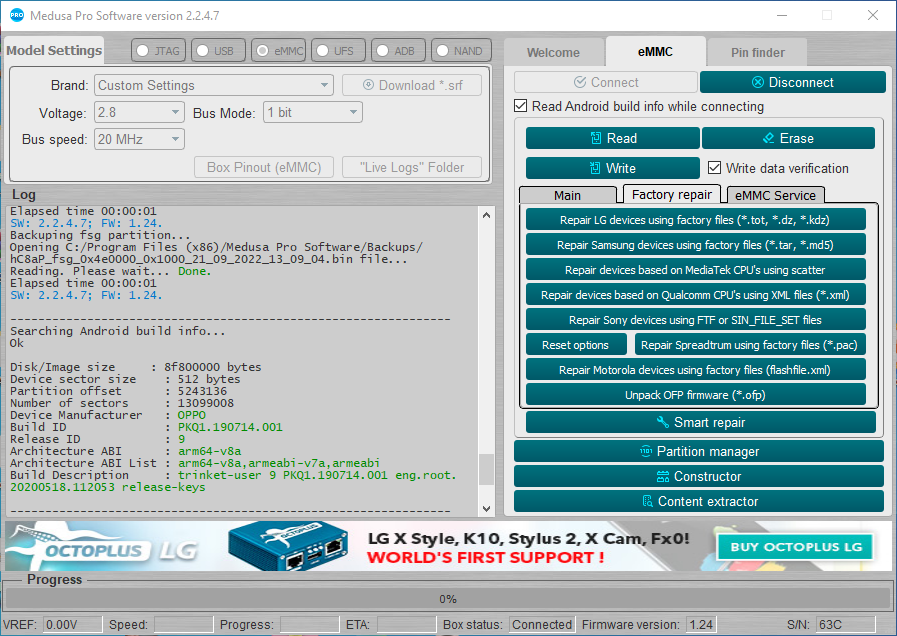Viewport: 897px width, 636px height.
Task: Switch to the eMMC Service tab
Action: coord(775,196)
